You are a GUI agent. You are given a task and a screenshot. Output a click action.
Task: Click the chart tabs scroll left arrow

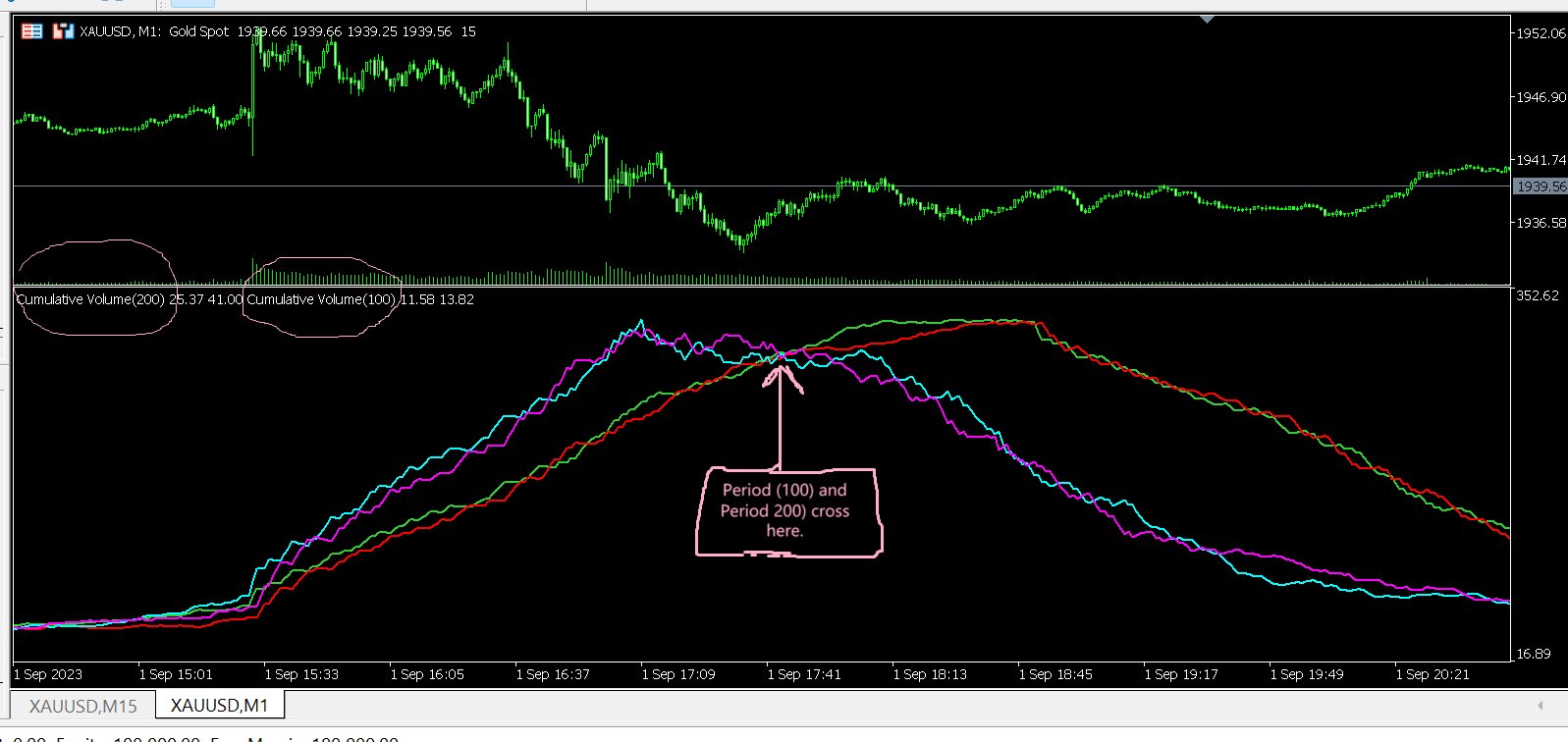click(1540, 706)
